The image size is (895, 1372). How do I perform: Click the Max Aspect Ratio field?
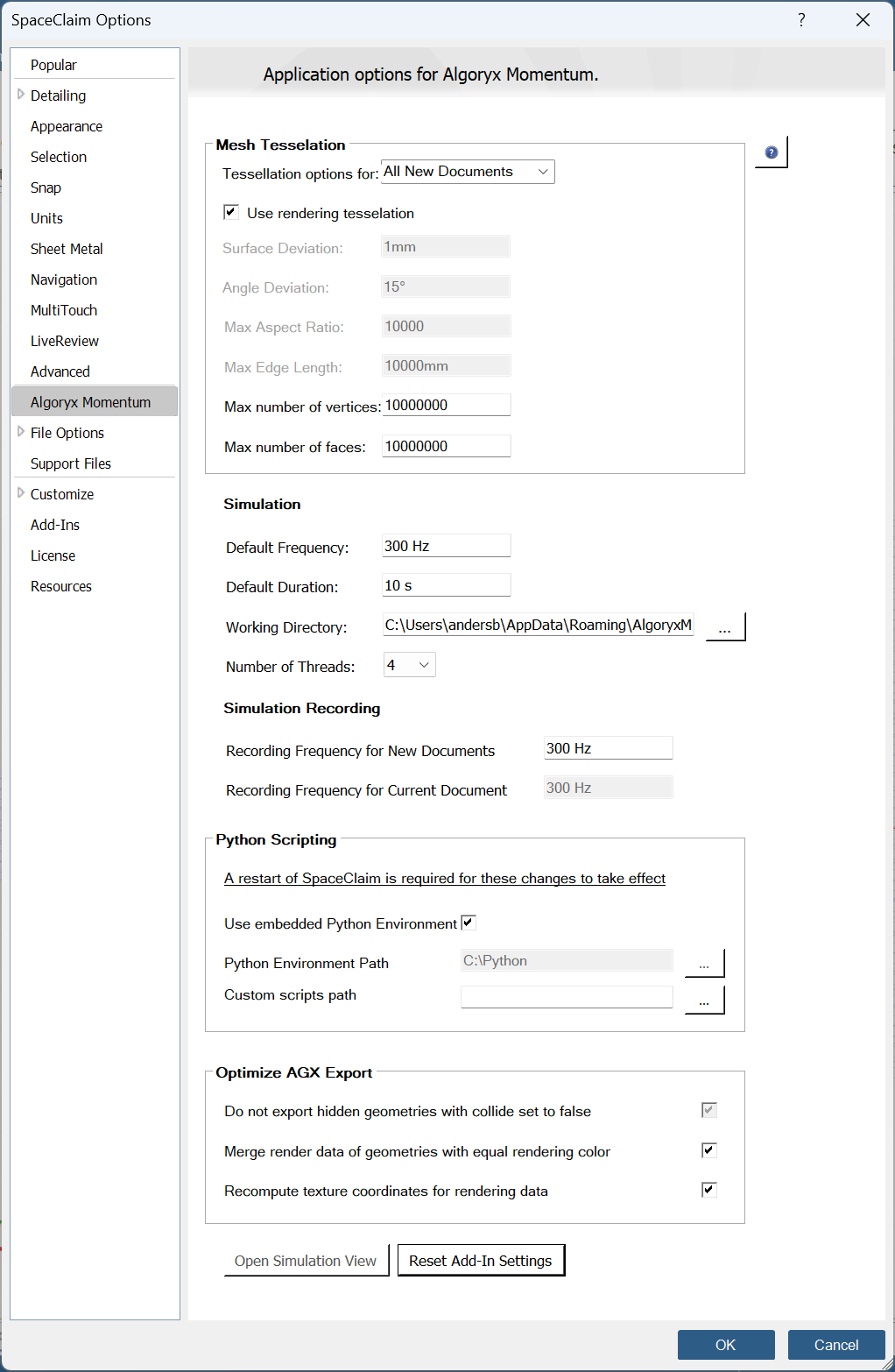pos(446,326)
